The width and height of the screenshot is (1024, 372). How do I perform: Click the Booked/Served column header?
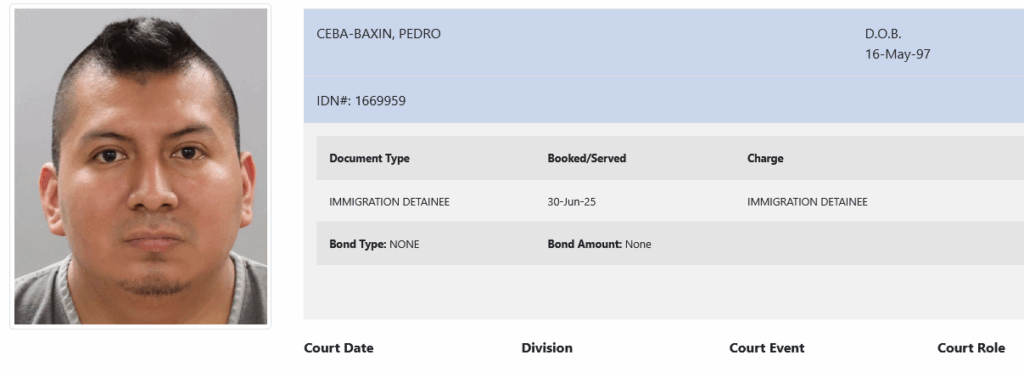(x=586, y=159)
